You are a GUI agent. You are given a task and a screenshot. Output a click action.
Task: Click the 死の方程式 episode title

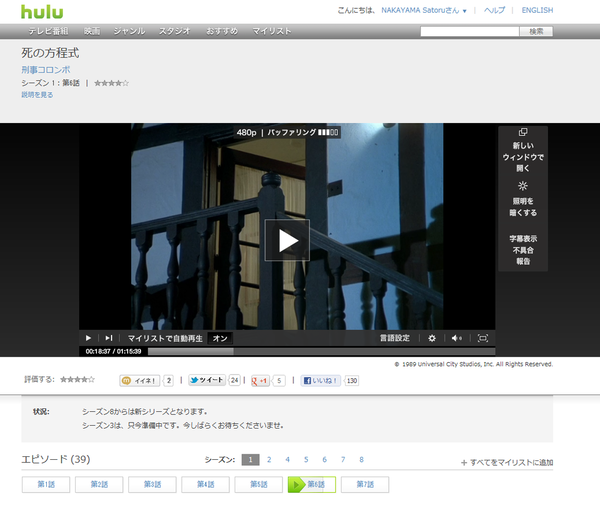[50, 53]
